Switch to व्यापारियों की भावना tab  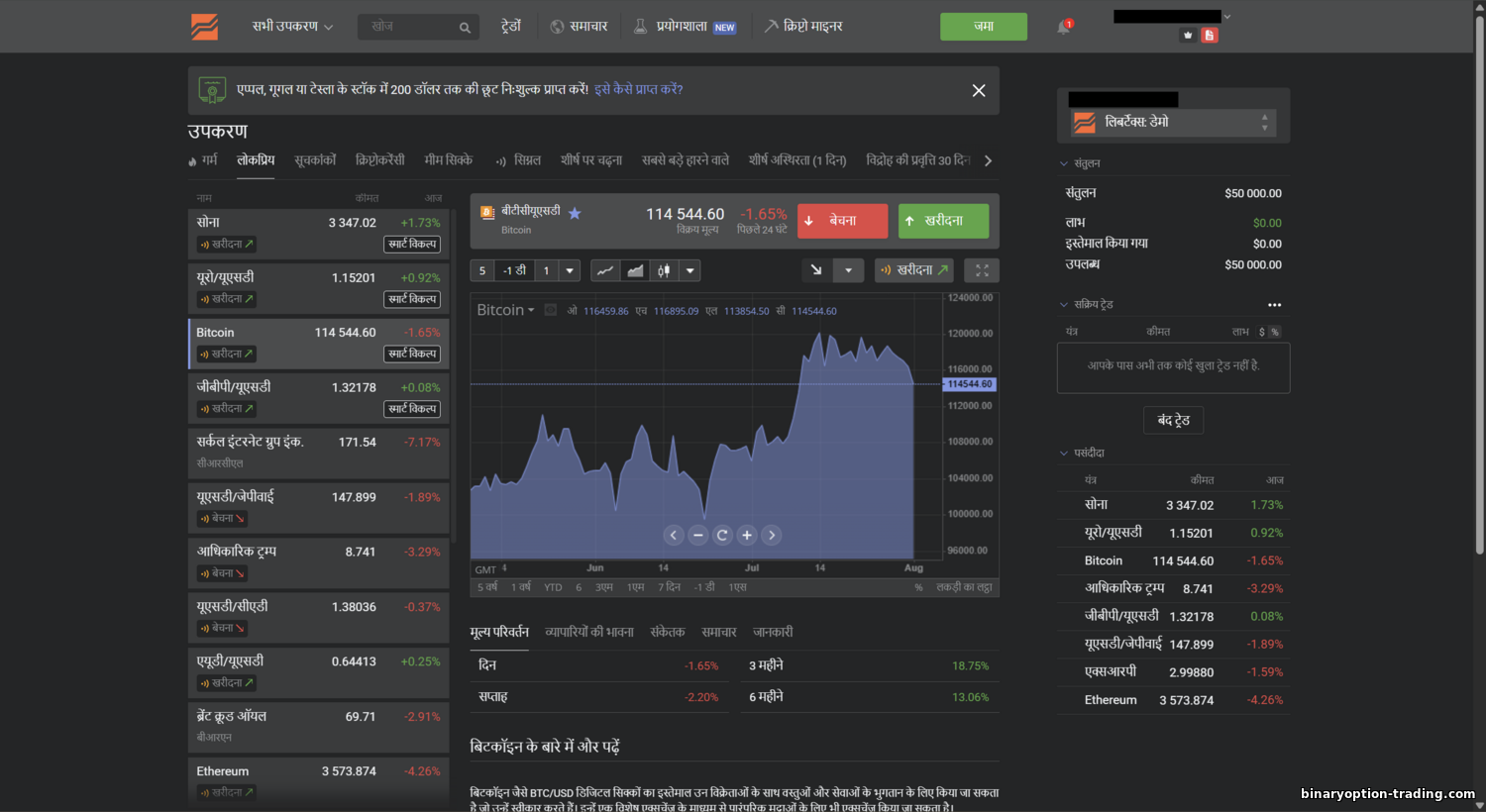pyautogui.click(x=588, y=632)
